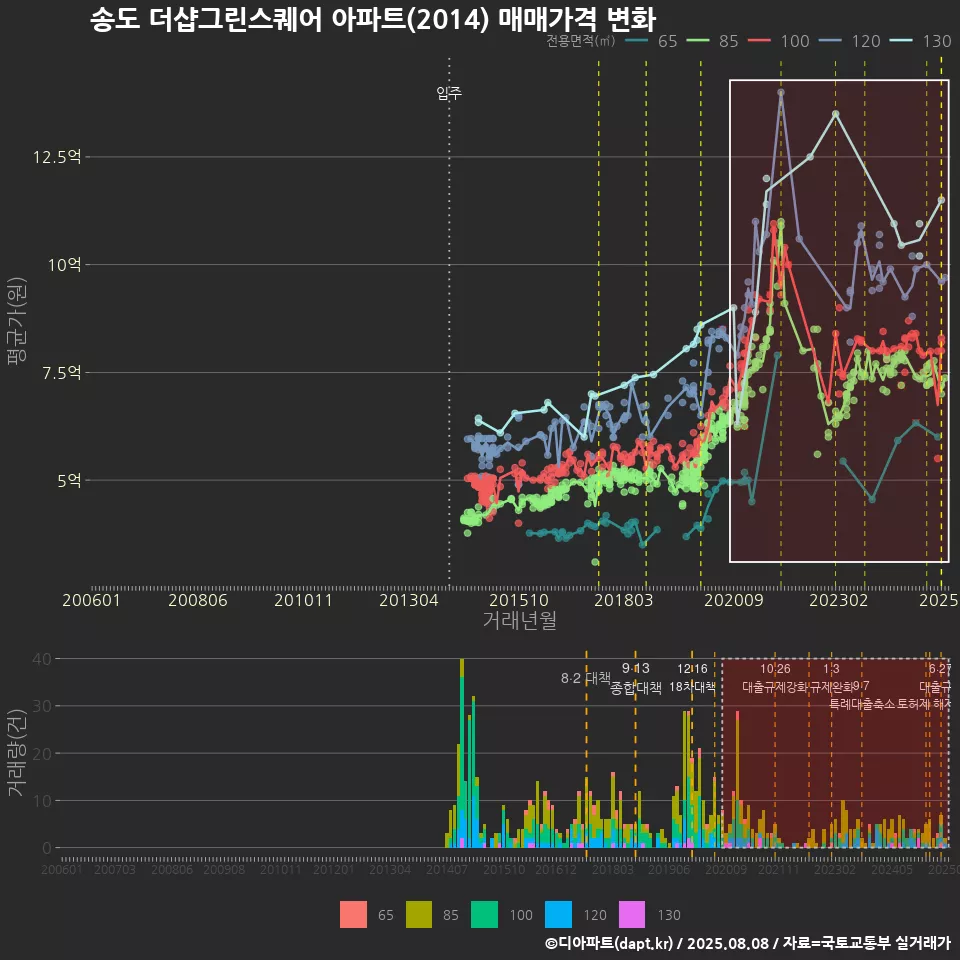Select the olive 85 swatch in bottom legend

(x=419, y=915)
